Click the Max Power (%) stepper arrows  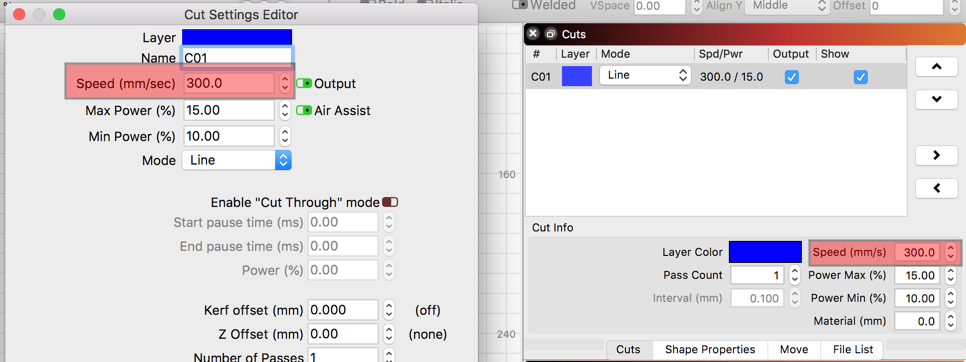284,111
